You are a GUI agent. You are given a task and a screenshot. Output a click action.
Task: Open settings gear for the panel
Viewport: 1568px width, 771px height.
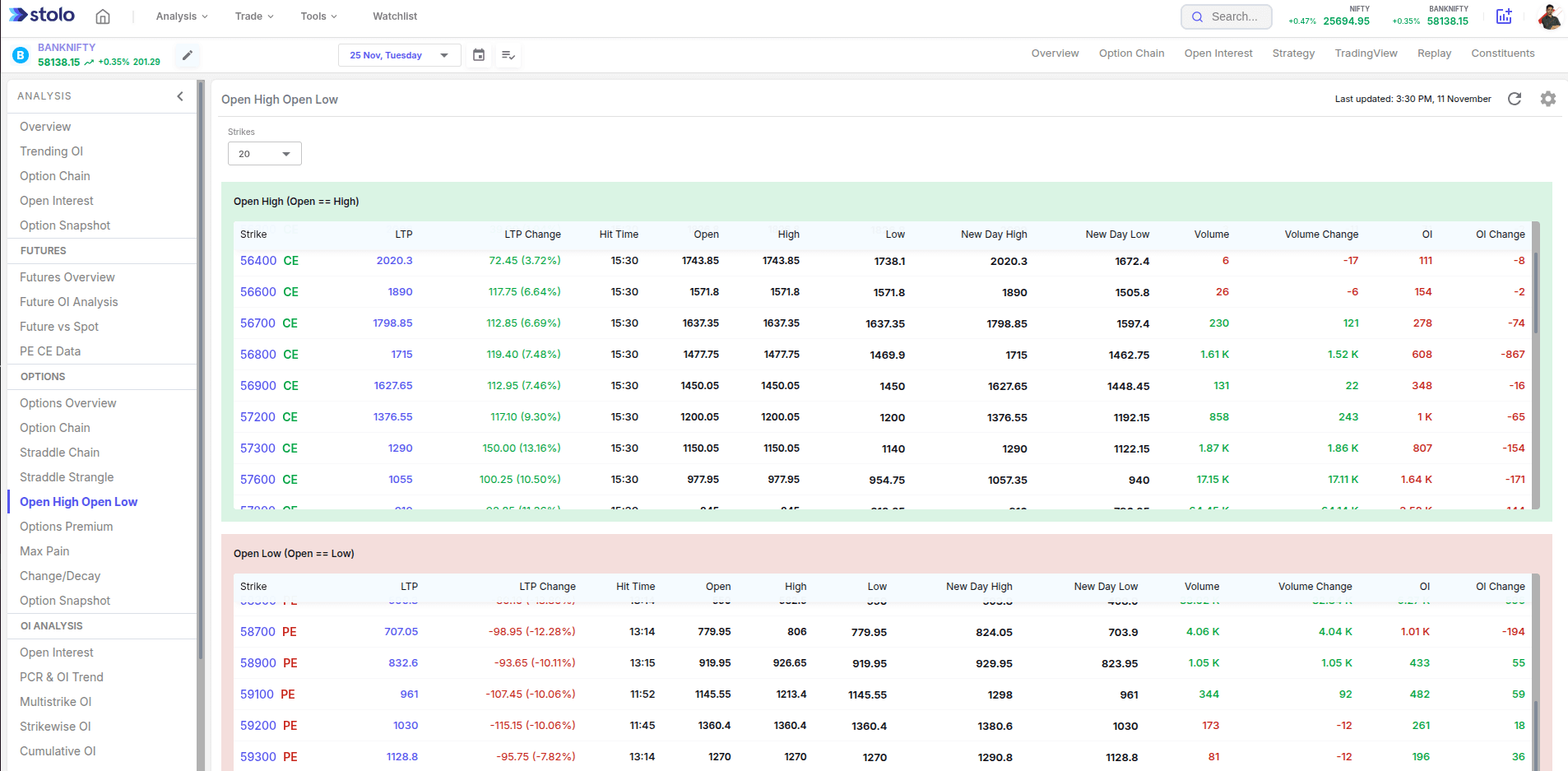pos(1548,99)
